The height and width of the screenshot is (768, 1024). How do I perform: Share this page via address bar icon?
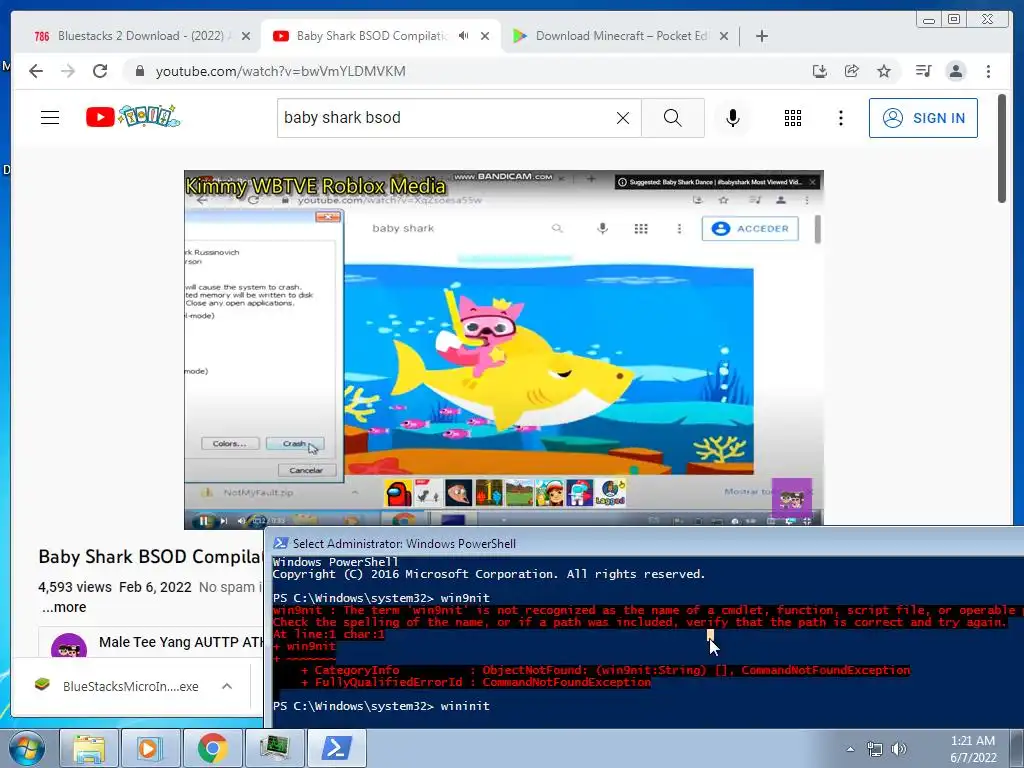[852, 71]
